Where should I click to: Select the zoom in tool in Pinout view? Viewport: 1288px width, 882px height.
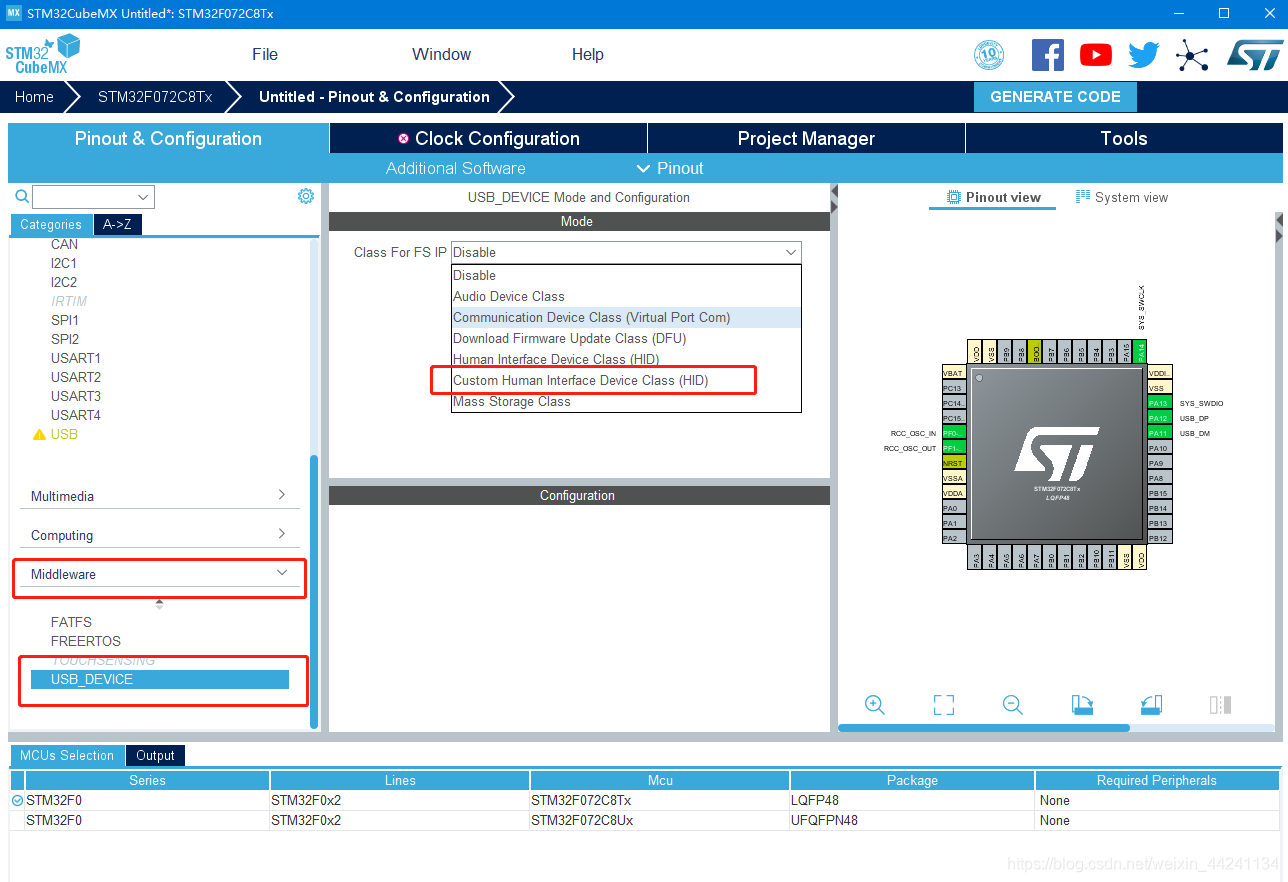coord(874,705)
